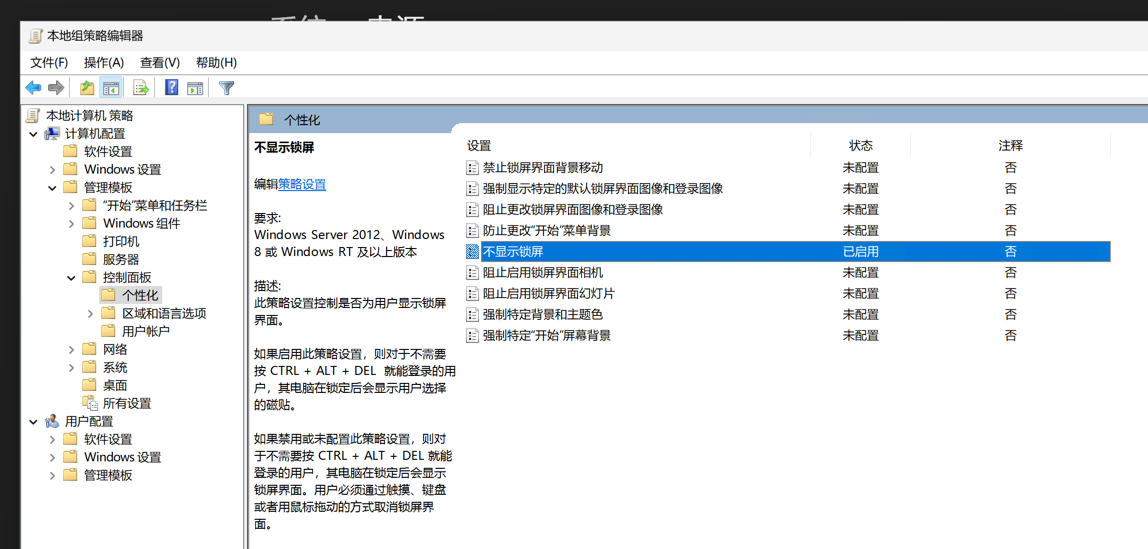Sort list by the 状态 column header
Viewport: 1148px width, 549px height.
(860, 146)
